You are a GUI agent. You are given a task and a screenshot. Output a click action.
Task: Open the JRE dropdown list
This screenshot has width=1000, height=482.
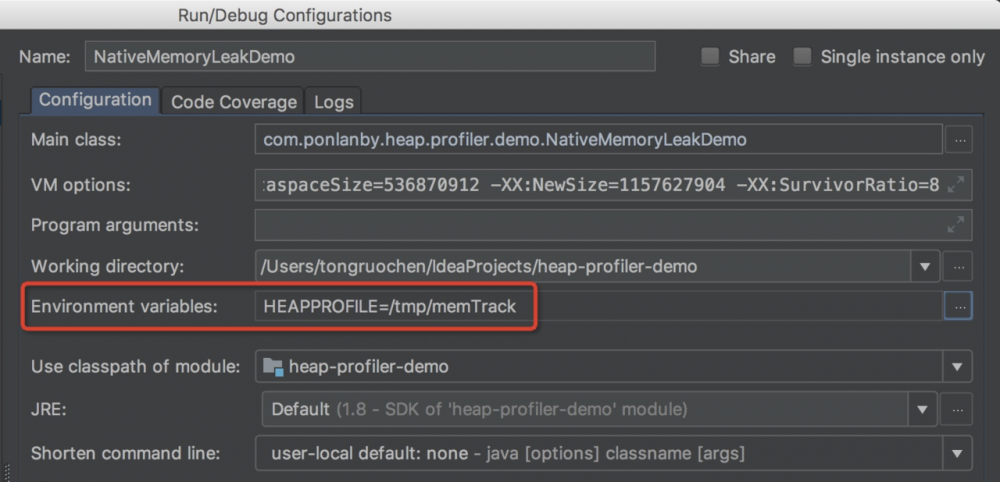click(923, 409)
